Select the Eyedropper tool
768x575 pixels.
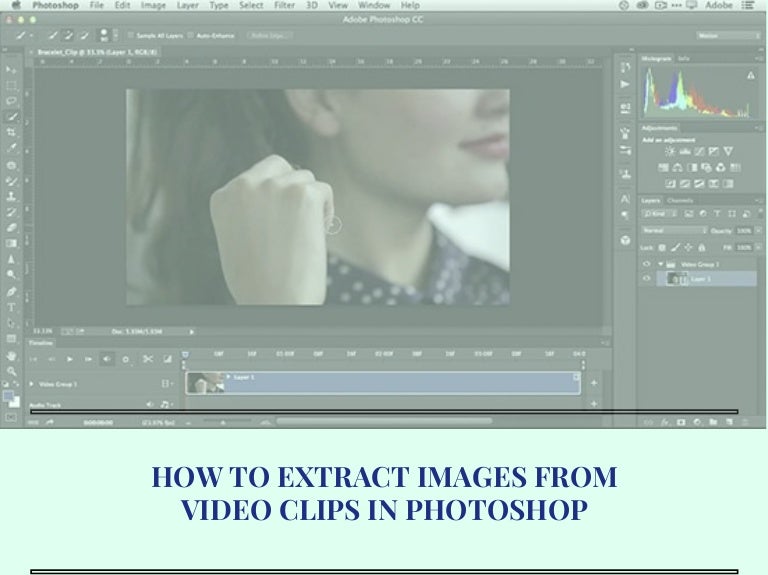[11, 148]
